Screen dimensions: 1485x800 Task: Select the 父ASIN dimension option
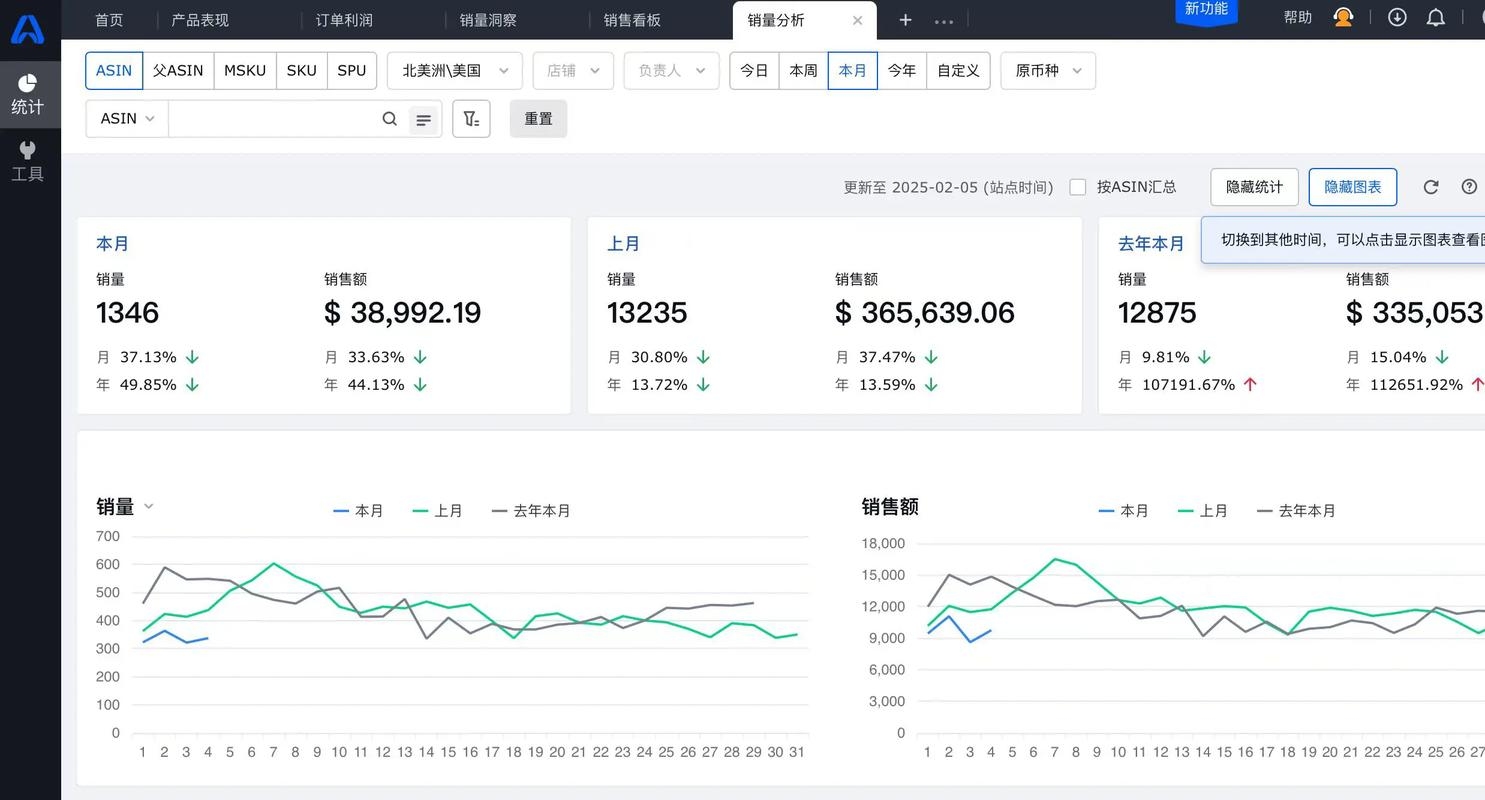coord(178,71)
